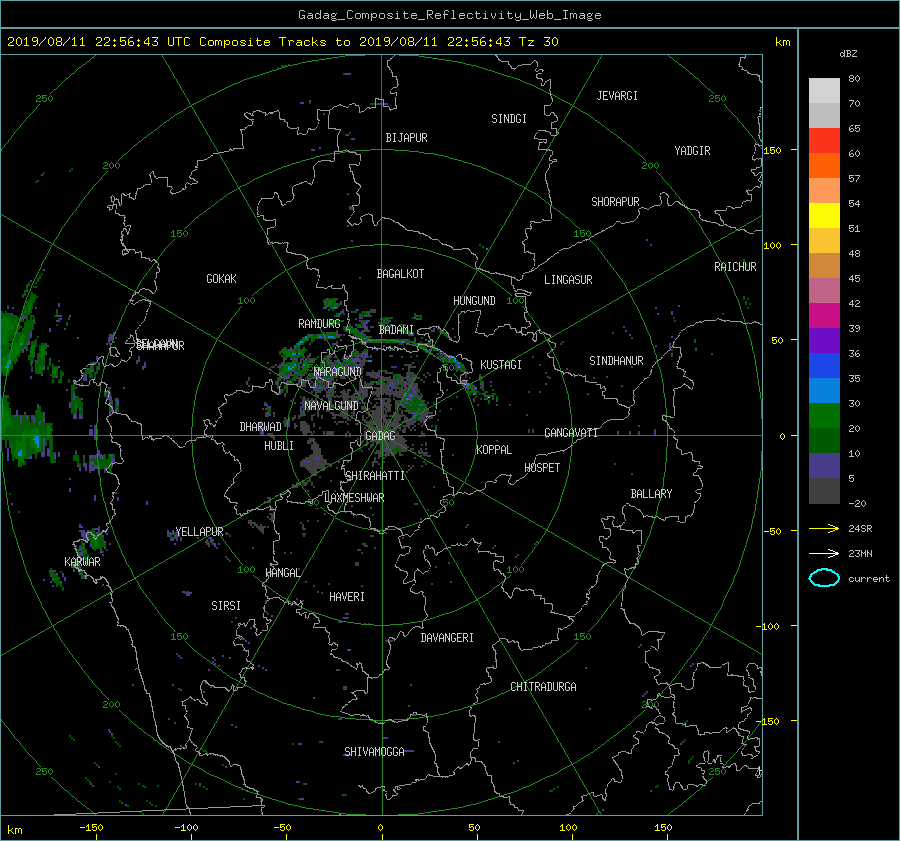Select the yellow 51-54 dBZ color swatch

click(824, 216)
